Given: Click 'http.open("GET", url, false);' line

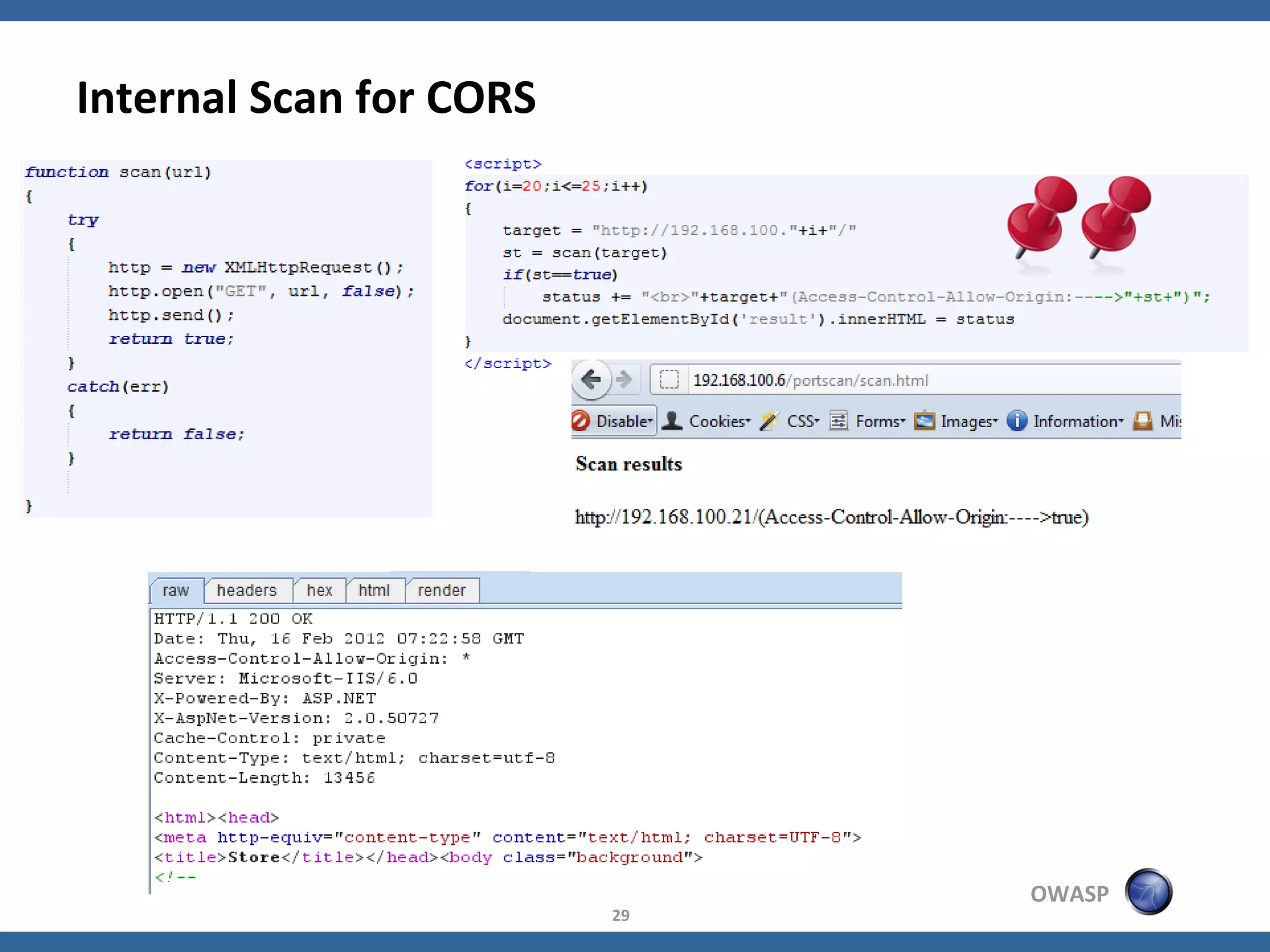Looking at the screenshot, I should (x=261, y=291).
